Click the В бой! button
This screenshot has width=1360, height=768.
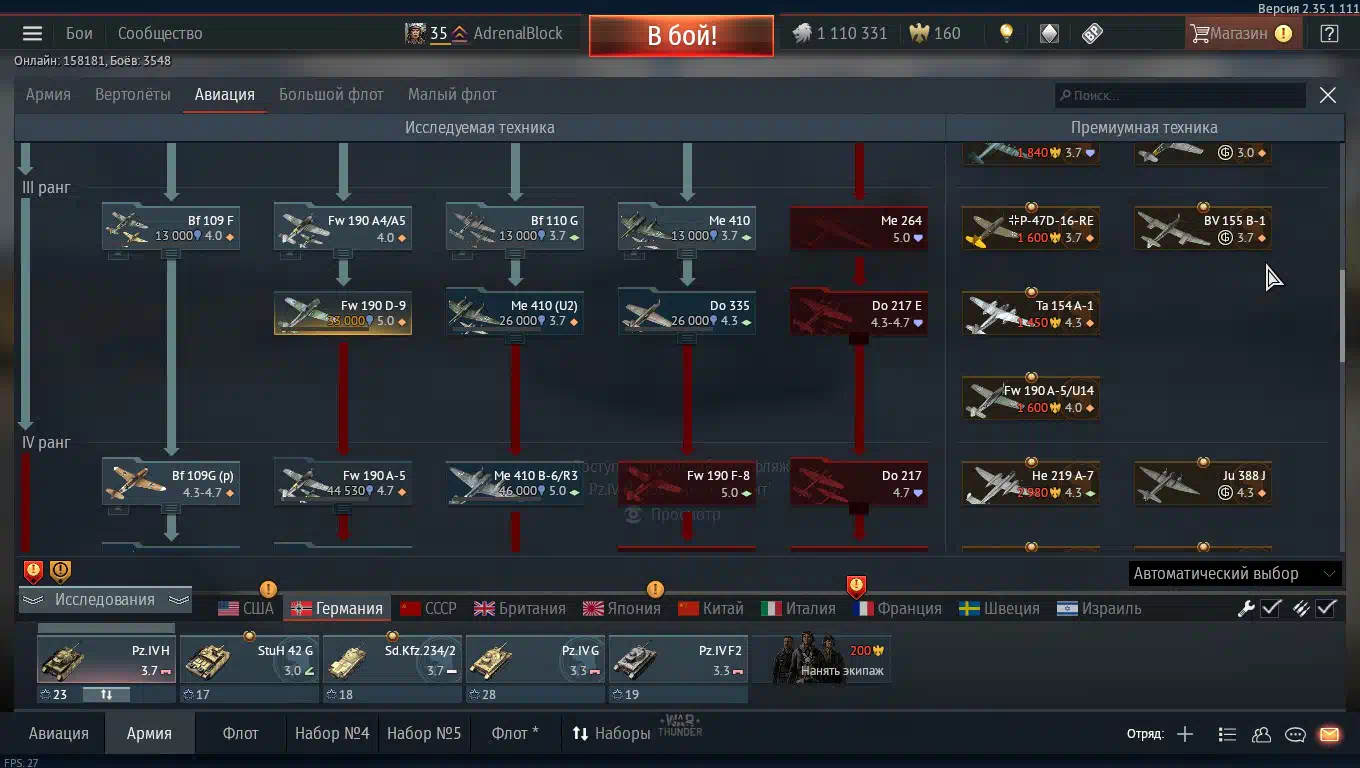[681, 36]
